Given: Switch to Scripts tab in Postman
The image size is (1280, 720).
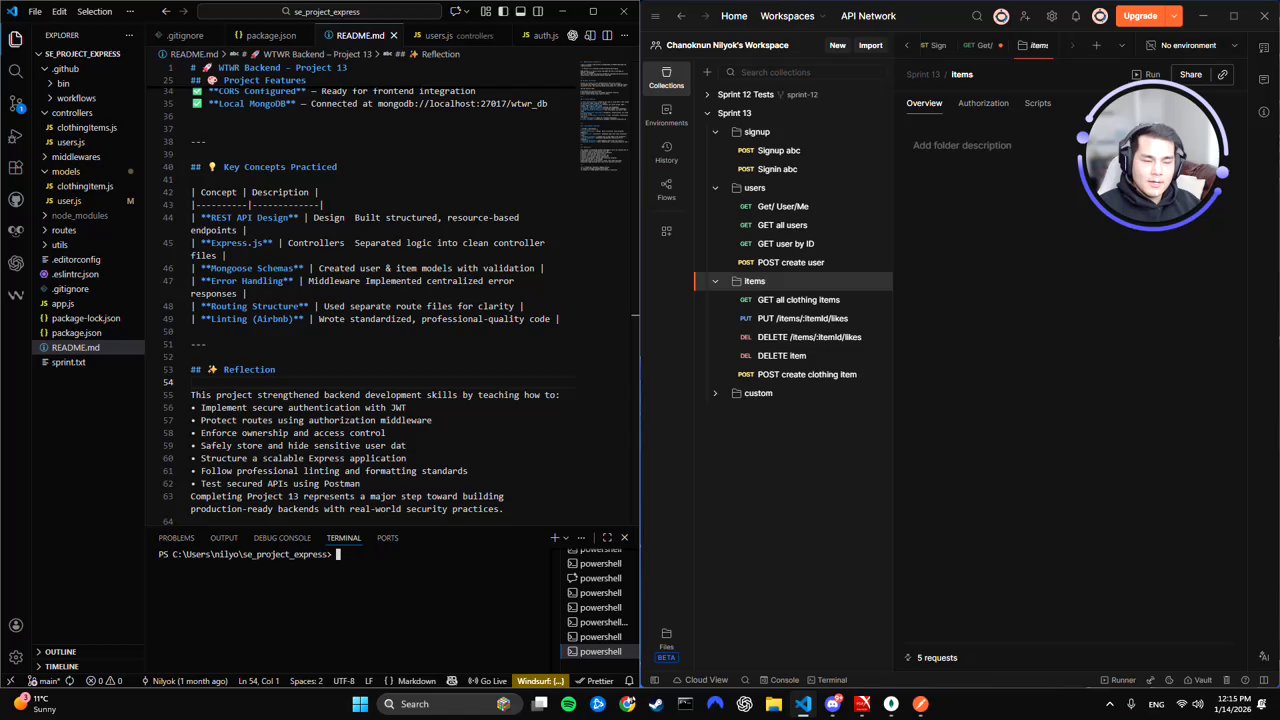Looking at the screenshot, I should click(x=1037, y=103).
